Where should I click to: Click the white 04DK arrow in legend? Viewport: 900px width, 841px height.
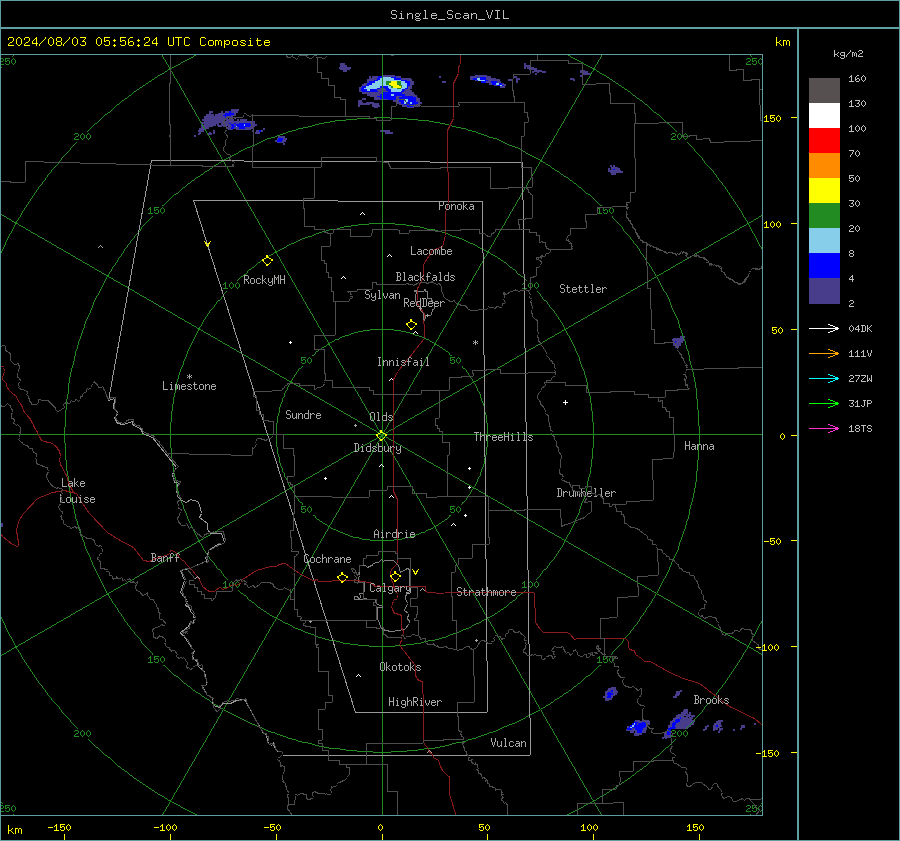[824, 328]
